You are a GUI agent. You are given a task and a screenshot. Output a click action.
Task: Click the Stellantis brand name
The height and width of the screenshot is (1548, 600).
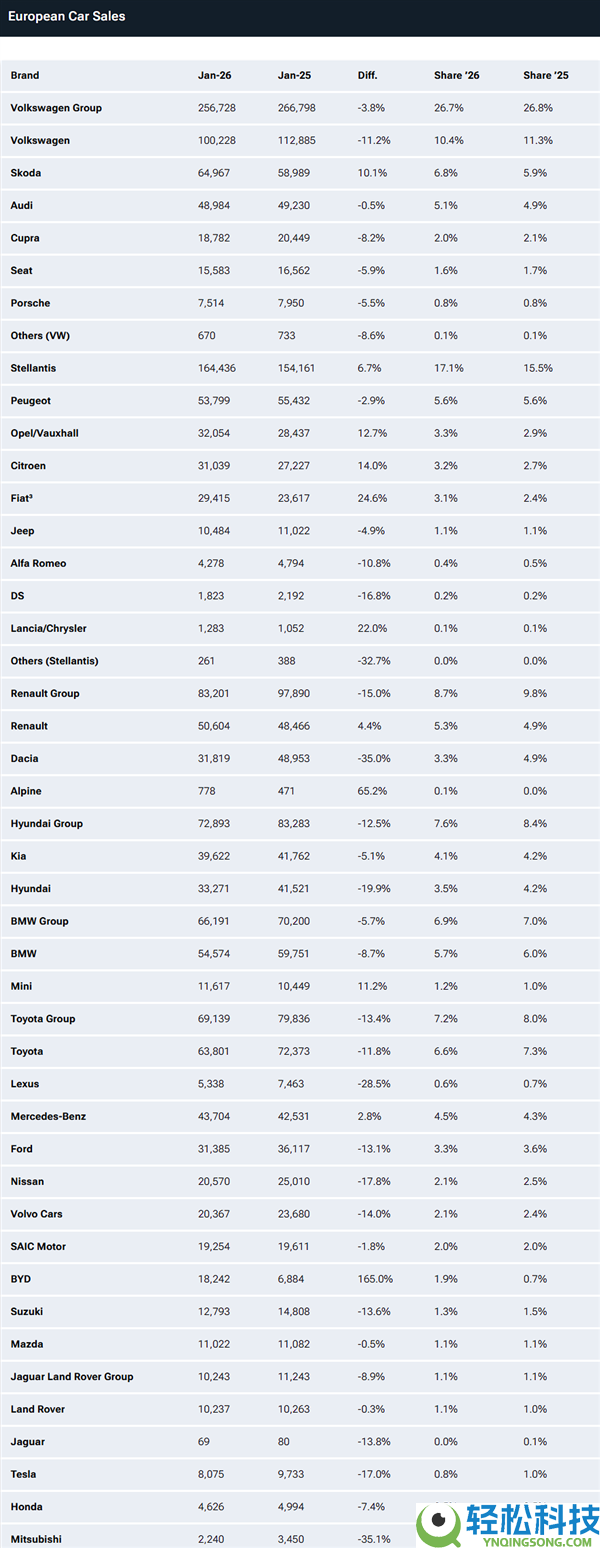click(x=33, y=368)
